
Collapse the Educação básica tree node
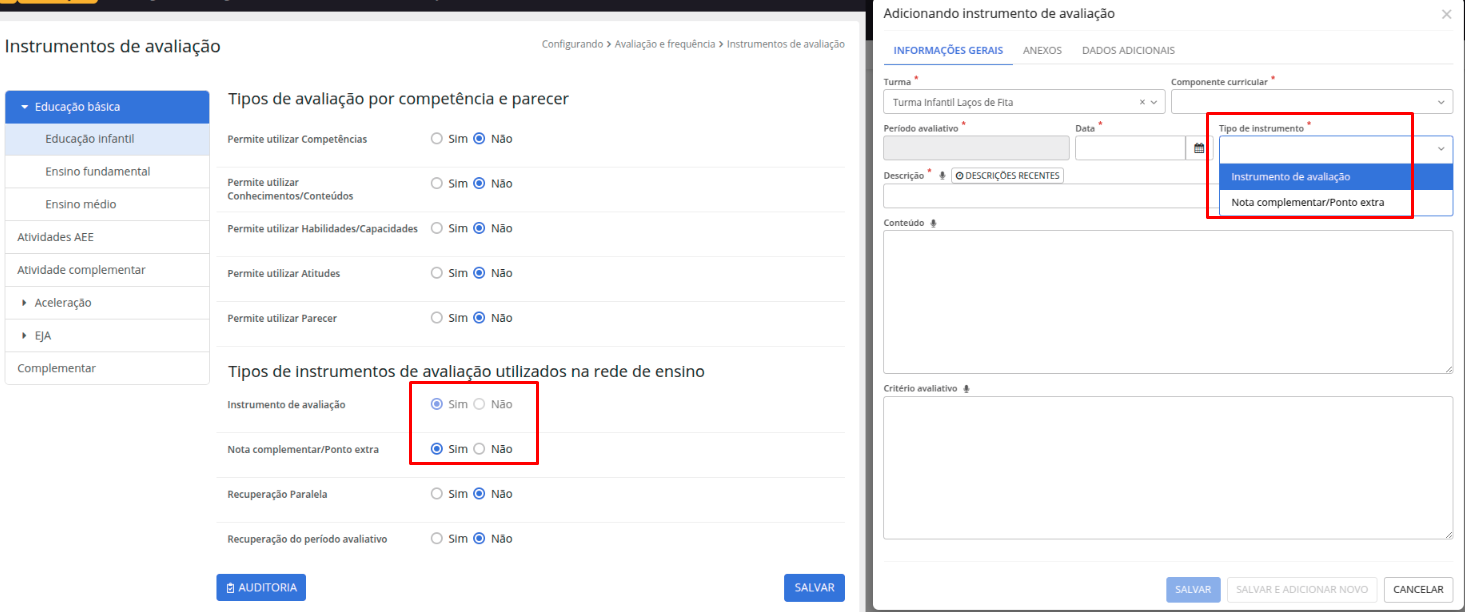coord(24,106)
